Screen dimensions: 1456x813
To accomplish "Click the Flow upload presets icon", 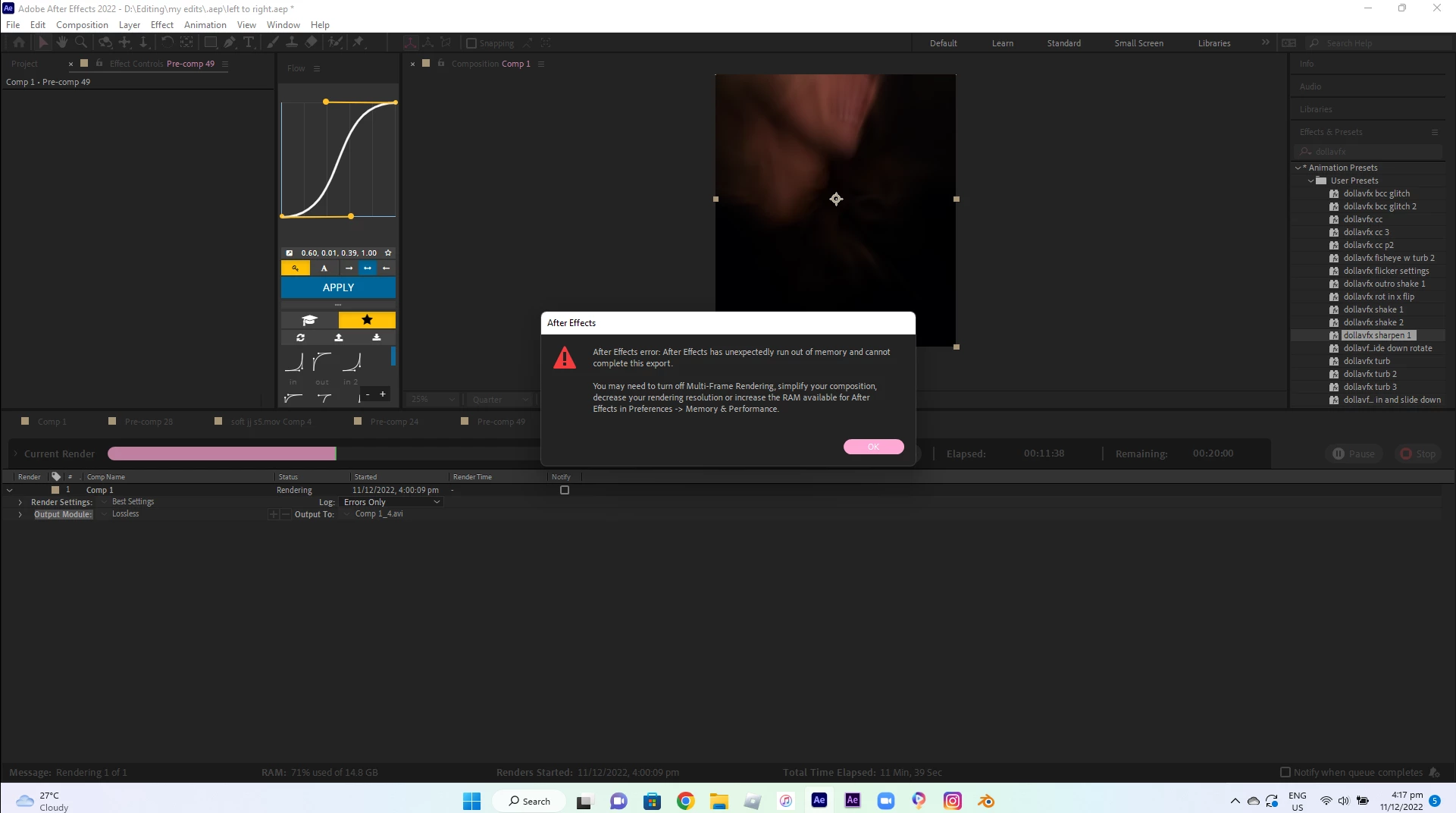I will (339, 337).
